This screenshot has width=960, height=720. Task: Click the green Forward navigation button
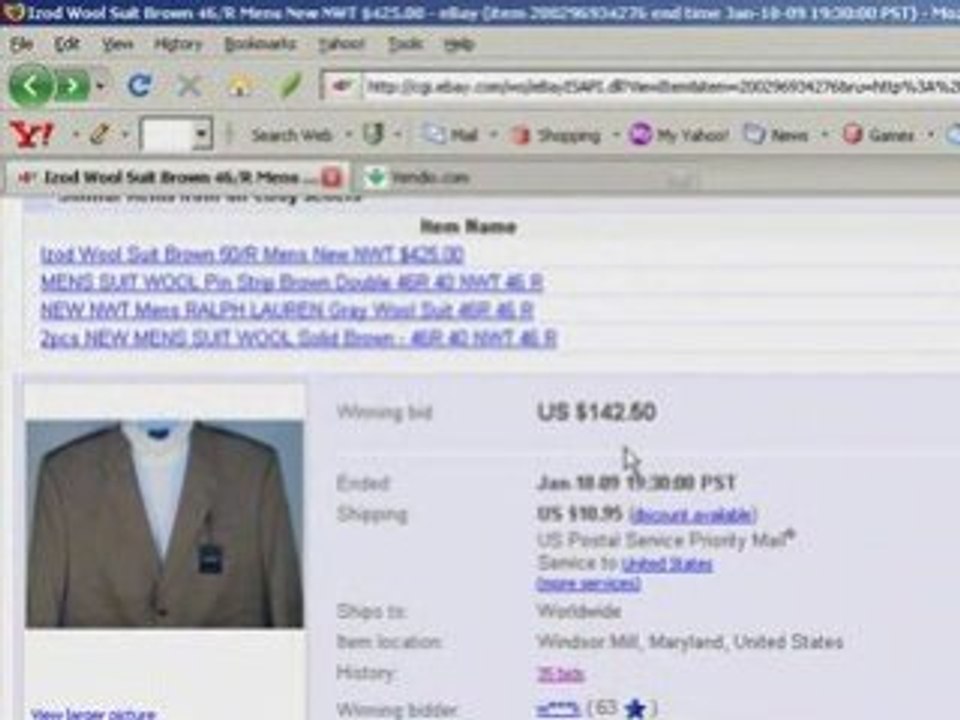[x=72, y=87]
